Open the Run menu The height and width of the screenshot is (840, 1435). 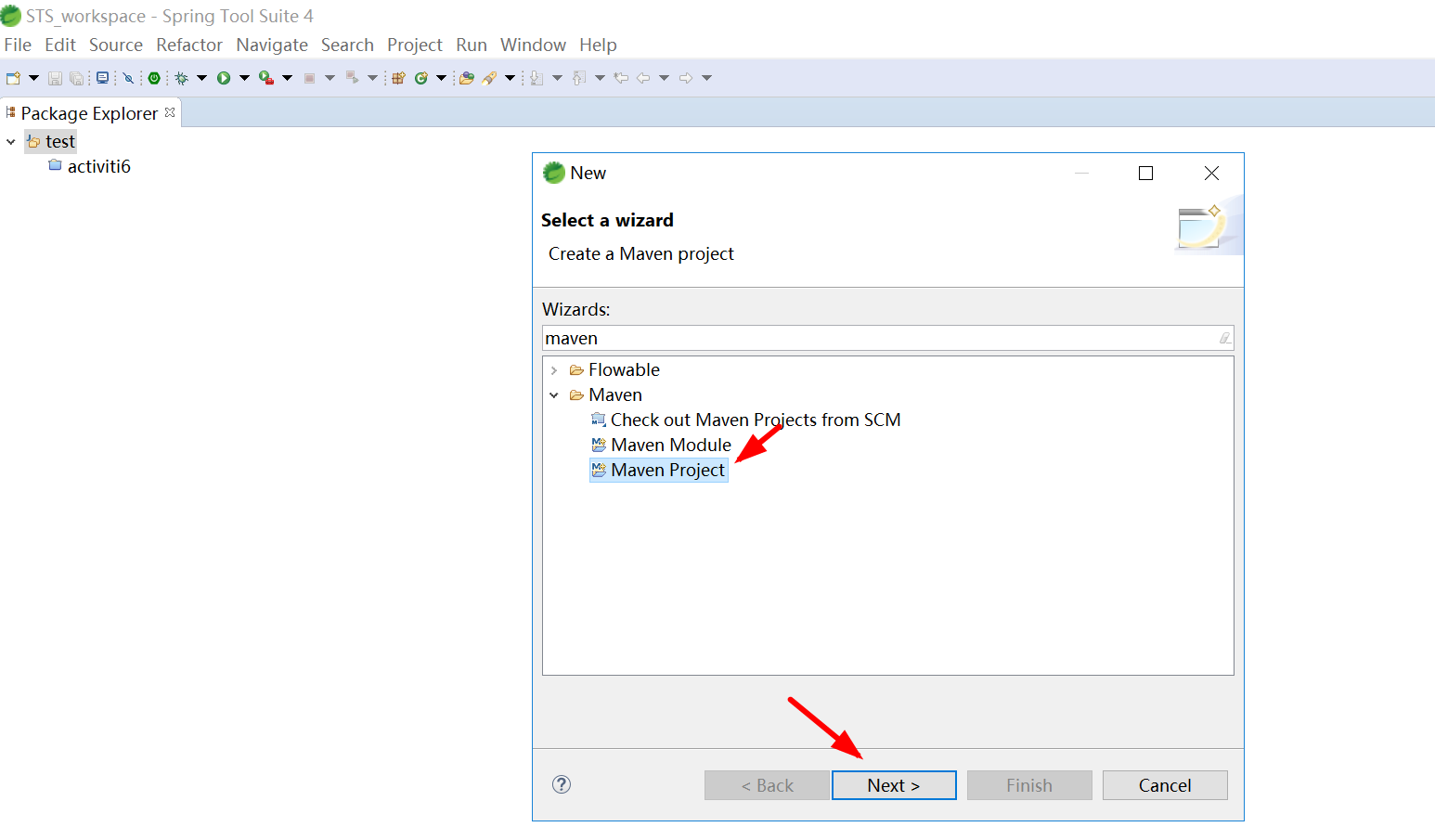[x=472, y=45]
